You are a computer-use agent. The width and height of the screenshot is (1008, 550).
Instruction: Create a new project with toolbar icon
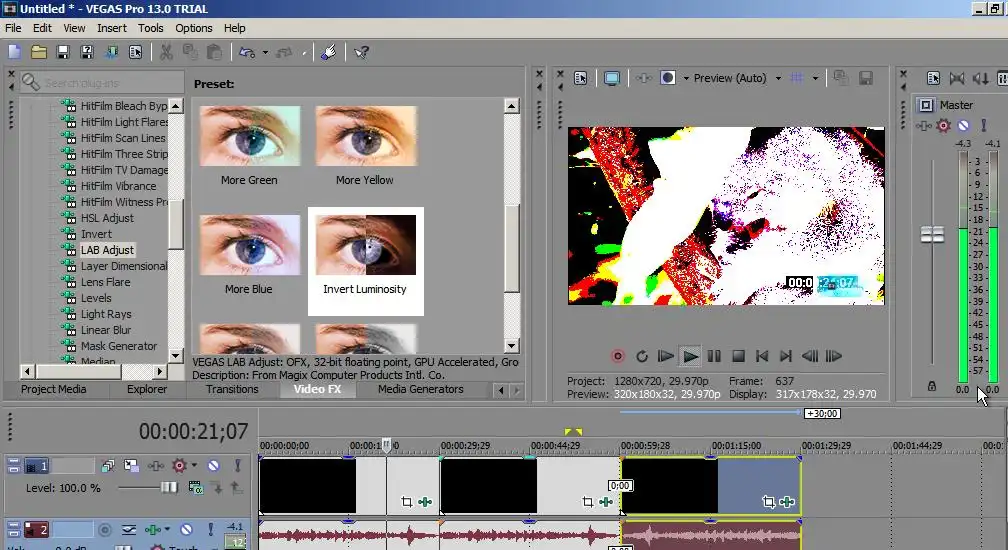click(x=15, y=53)
